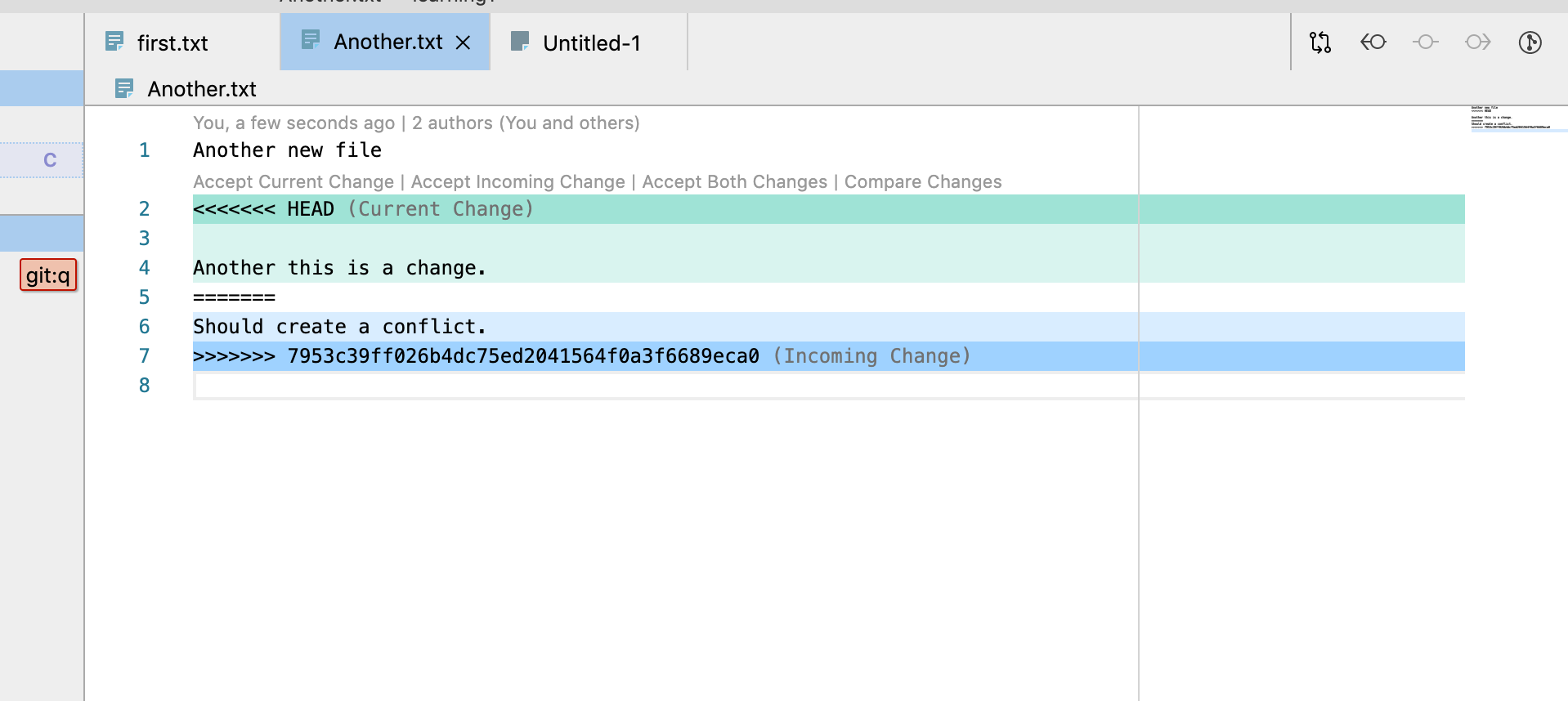Click Accept Both Changes
1568x701 pixels.
[x=734, y=182]
